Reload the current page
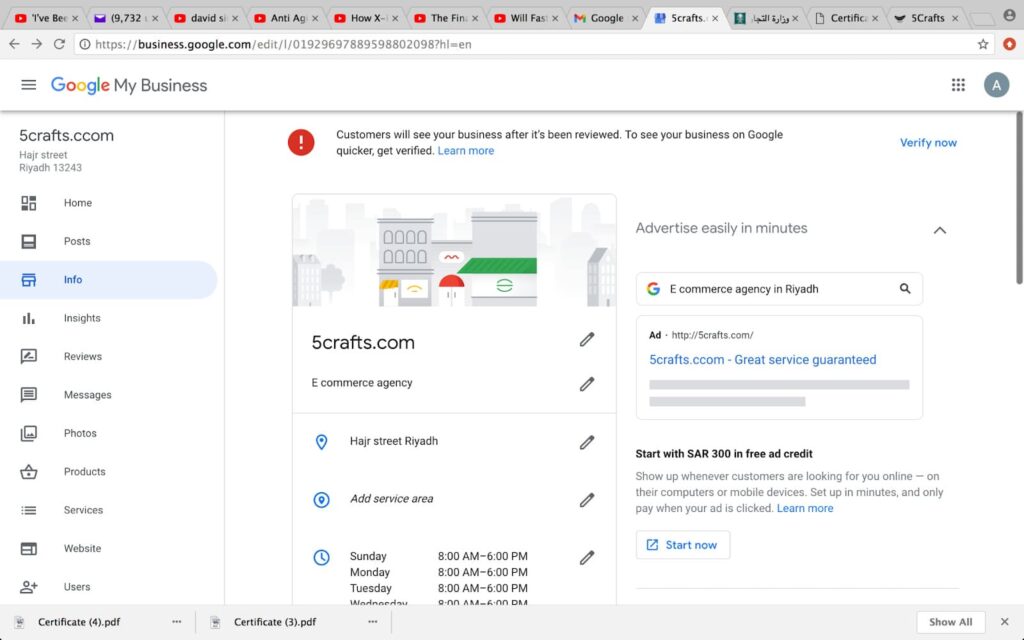1024x640 pixels. 59,44
